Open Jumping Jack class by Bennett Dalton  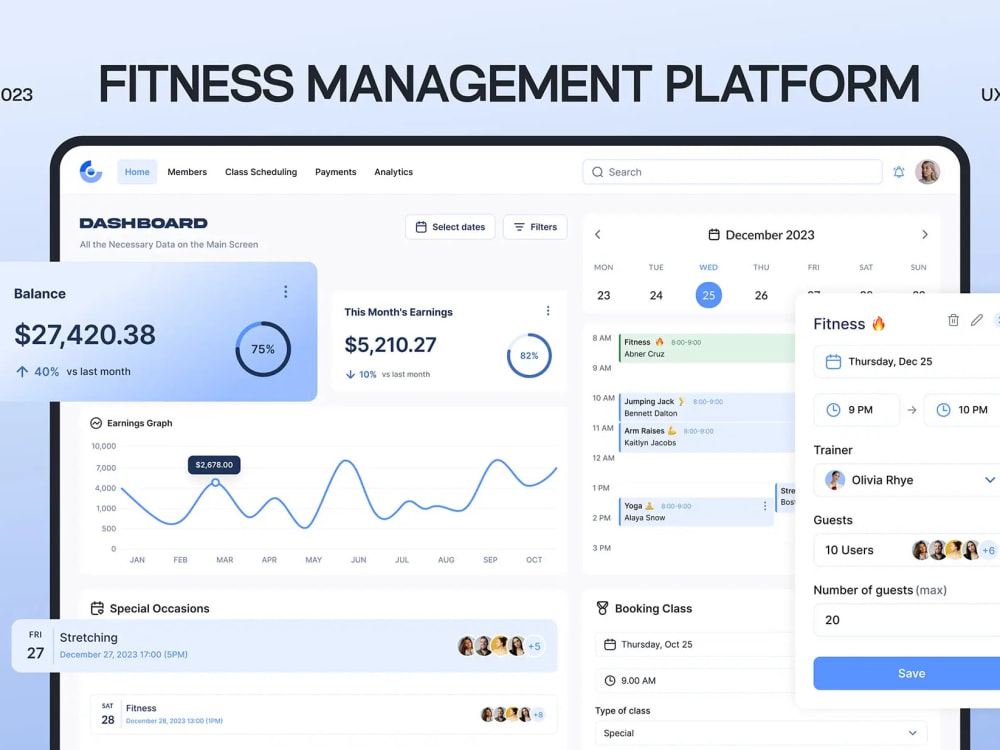tap(707, 408)
